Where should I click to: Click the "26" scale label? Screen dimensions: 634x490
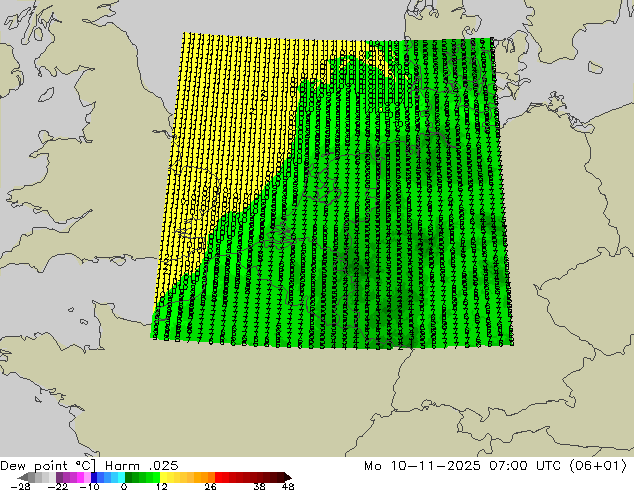[x=210, y=486]
